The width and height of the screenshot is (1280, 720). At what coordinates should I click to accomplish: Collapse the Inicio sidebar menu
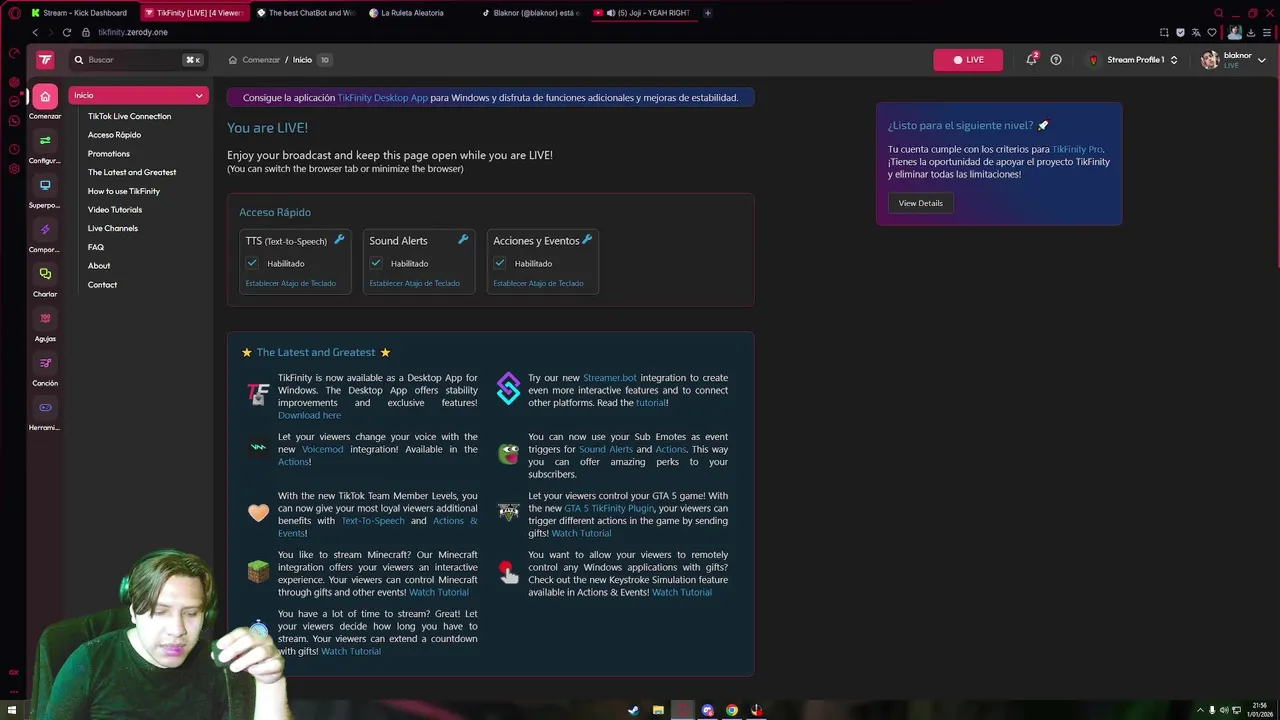[138, 95]
